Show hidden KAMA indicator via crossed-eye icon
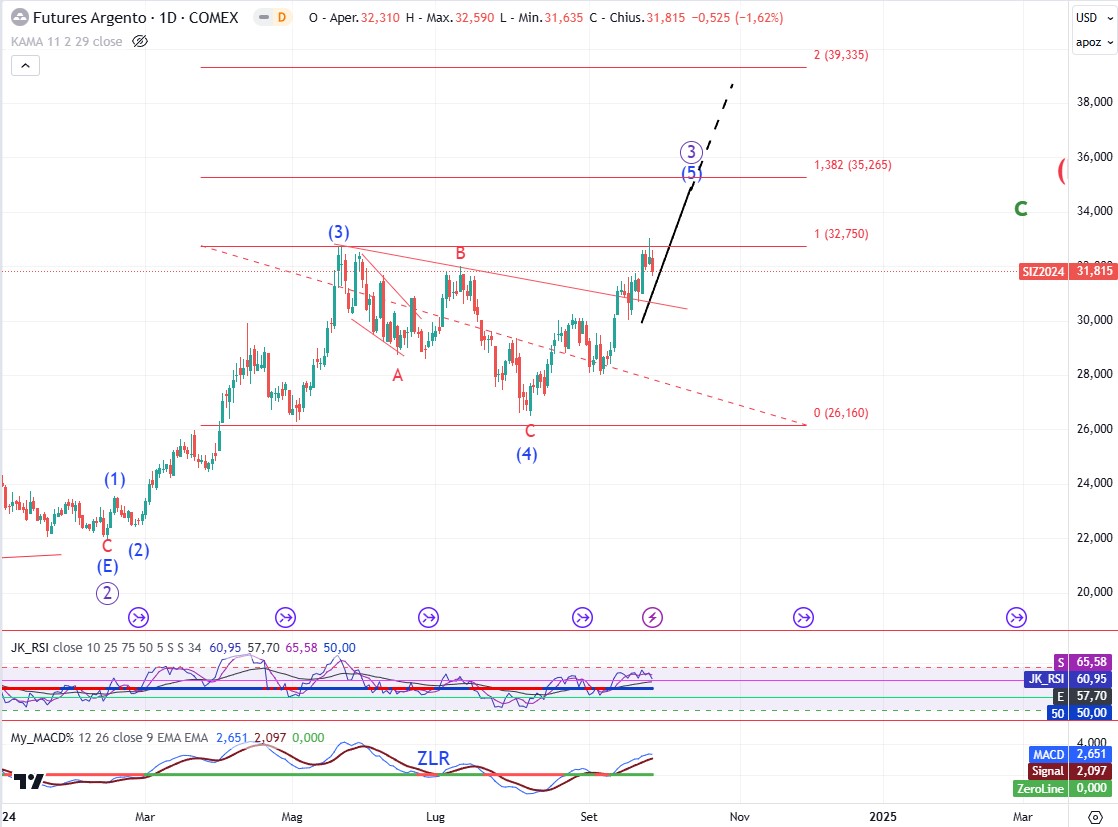The image size is (1118, 827). 140,41
